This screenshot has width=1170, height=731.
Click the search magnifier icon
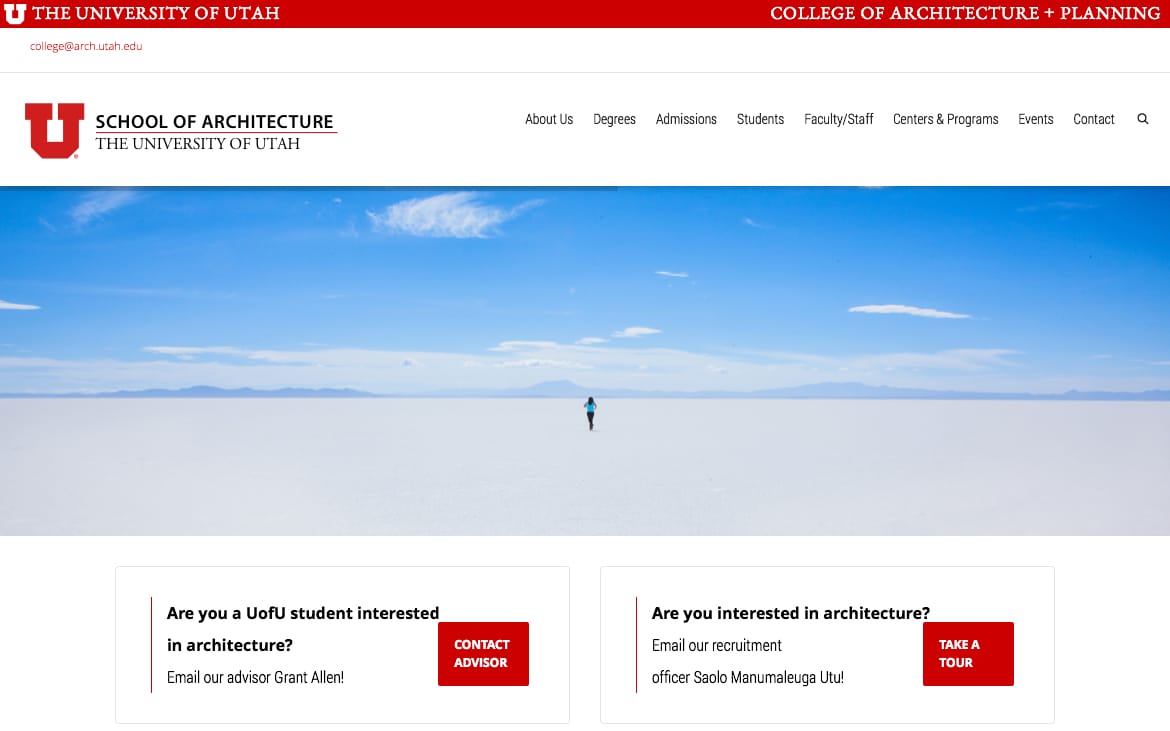[x=1142, y=119]
